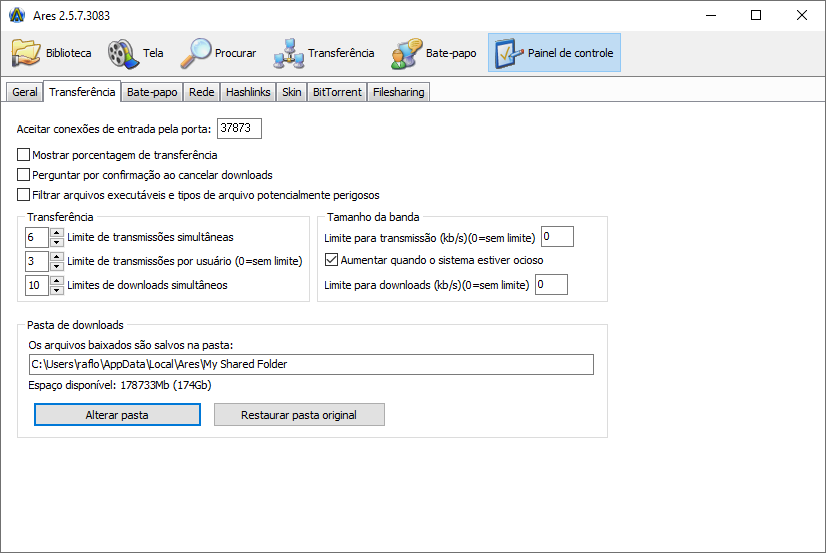
Task: Increase limit of simultaneous transmissions
Action: pos(56,233)
